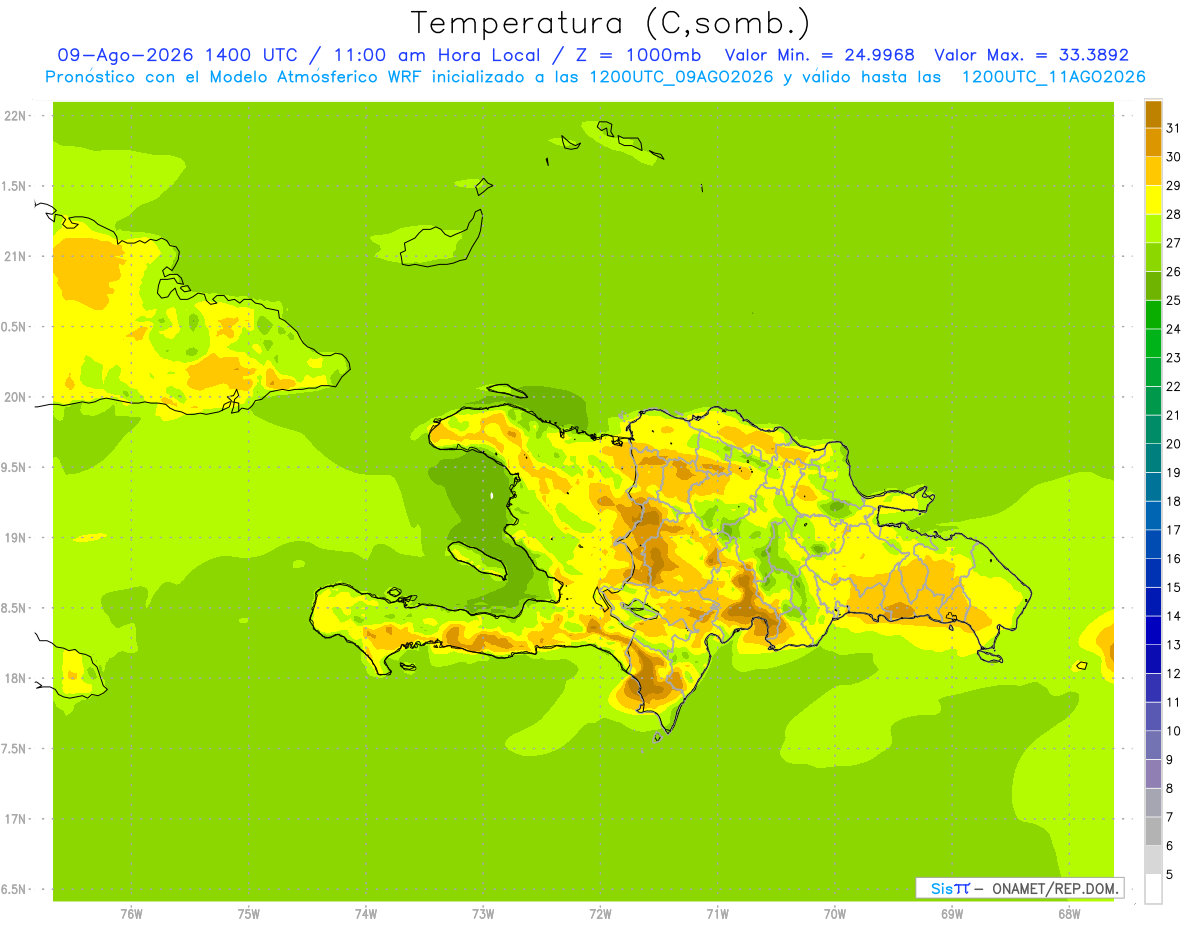Click the white colorbar segment below 5
This screenshot has width=1200, height=927.
point(1153,889)
